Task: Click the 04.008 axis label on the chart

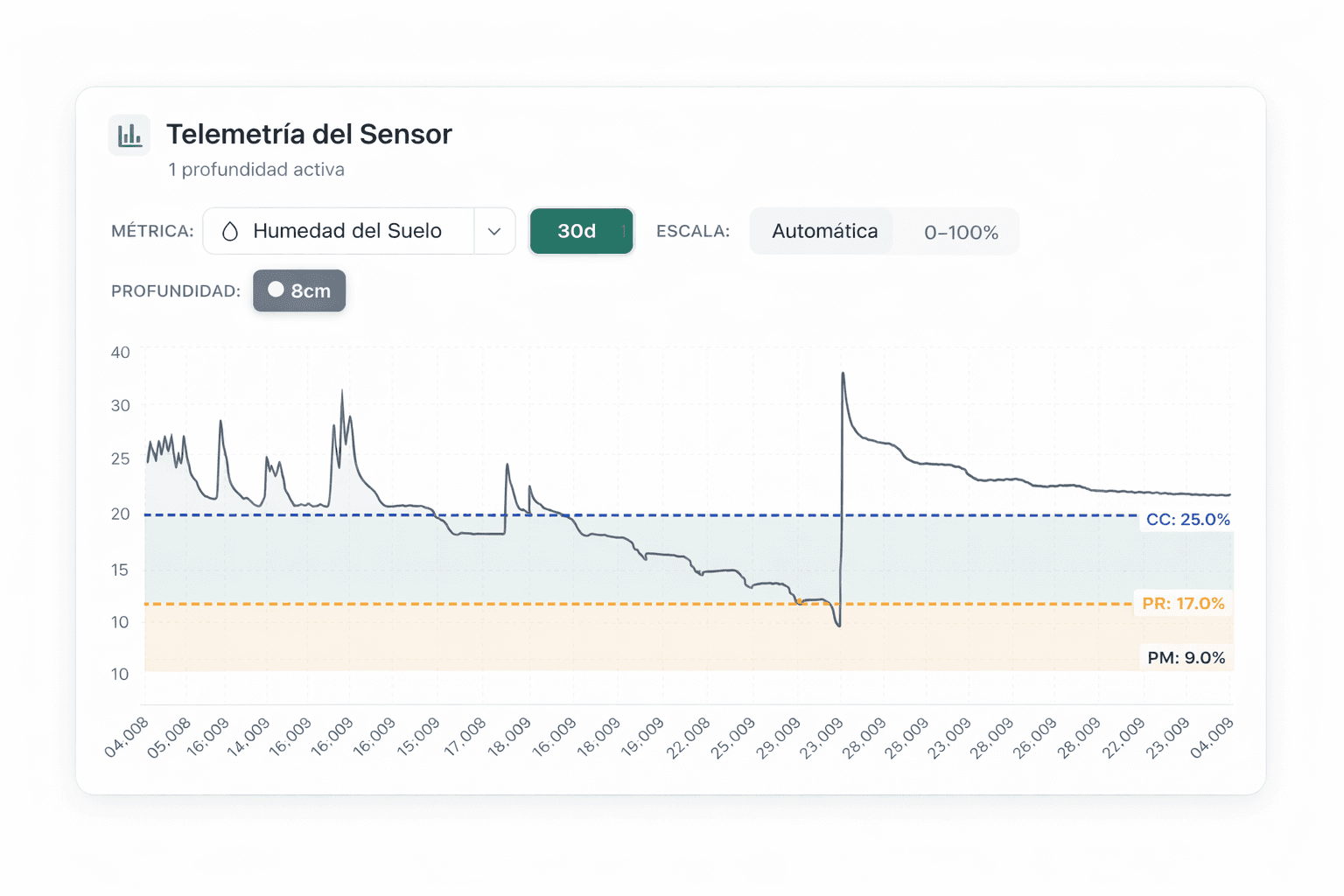Action: (128, 738)
